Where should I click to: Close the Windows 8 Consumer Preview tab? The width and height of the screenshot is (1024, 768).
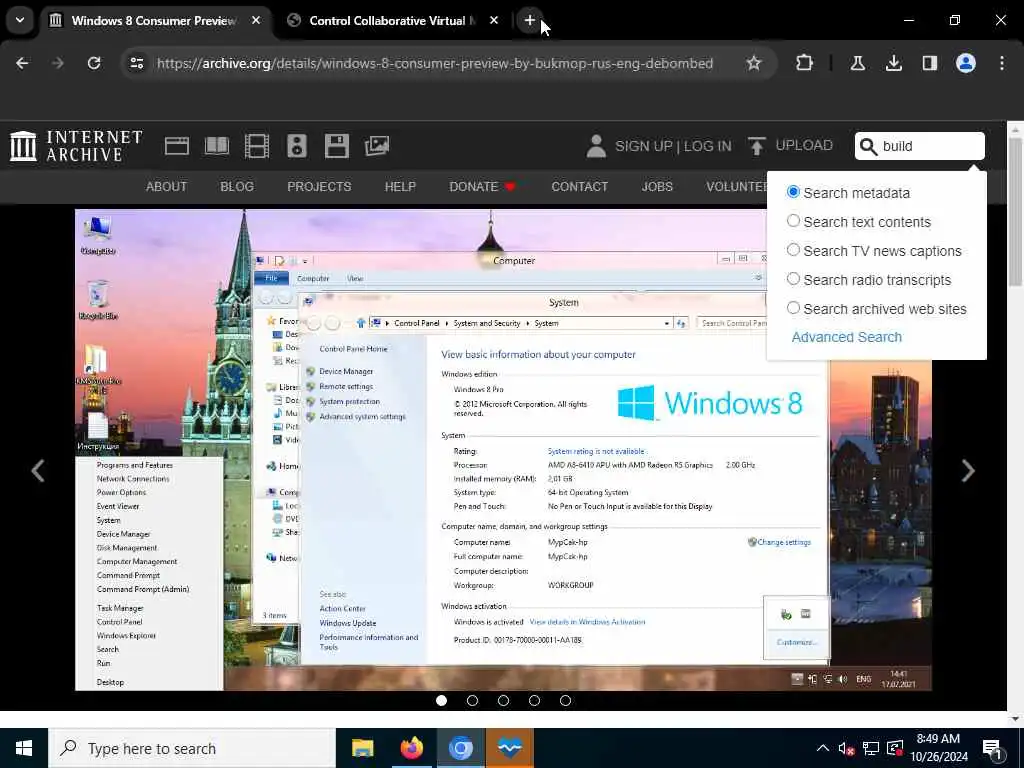pyautogui.click(x=256, y=20)
